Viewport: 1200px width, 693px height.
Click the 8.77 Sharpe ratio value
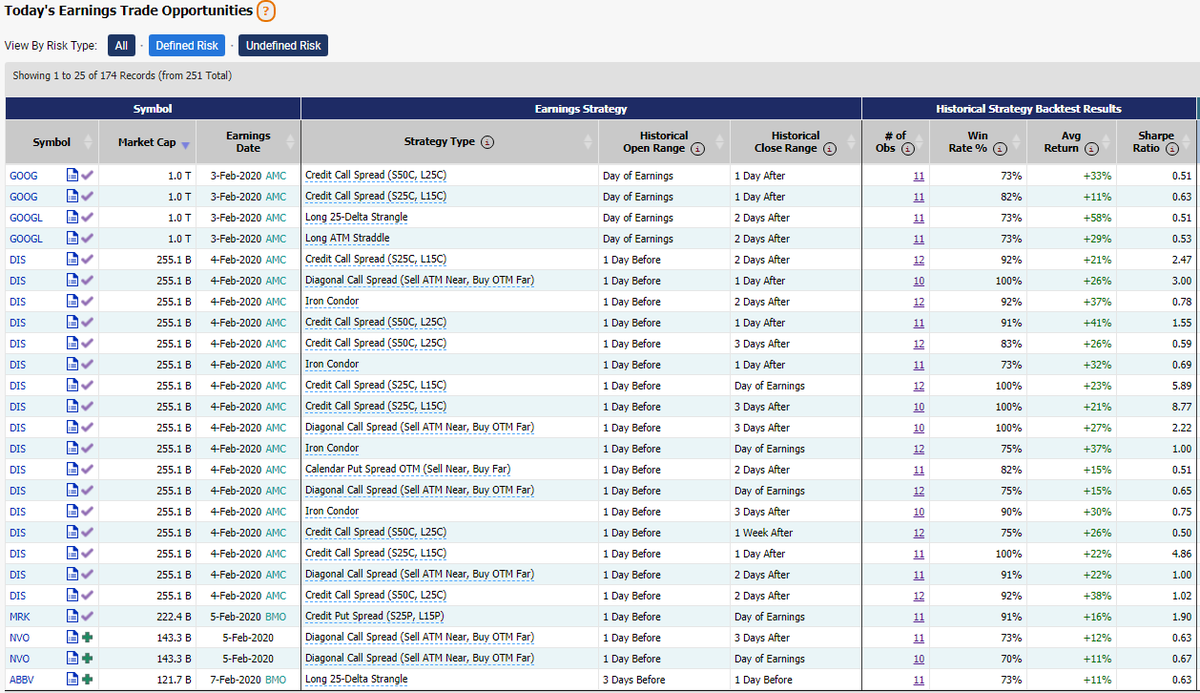[1180, 407]
